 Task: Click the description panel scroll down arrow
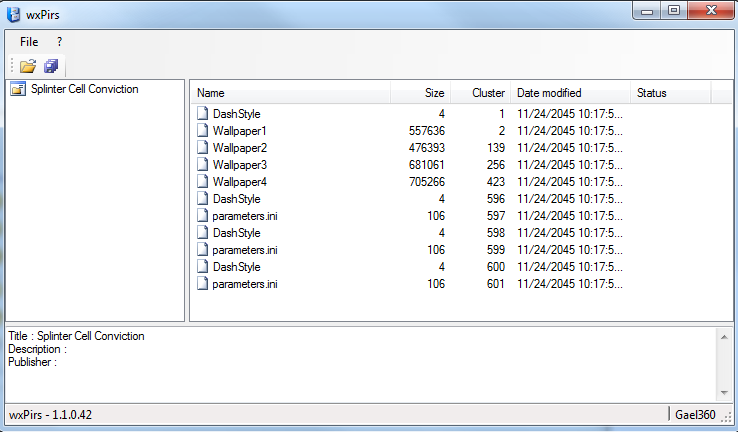pyautogui.click(x=724, y=393)
